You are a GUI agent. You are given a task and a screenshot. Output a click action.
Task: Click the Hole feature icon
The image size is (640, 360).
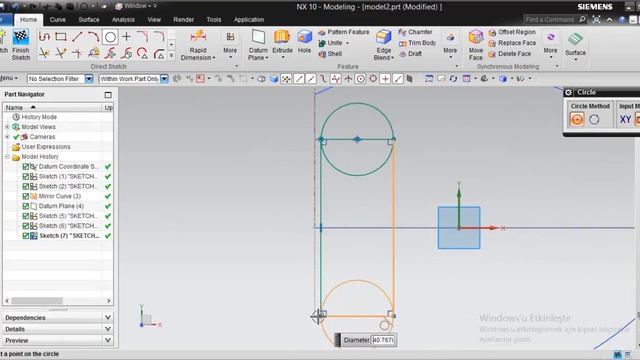[x=304, y=37]
